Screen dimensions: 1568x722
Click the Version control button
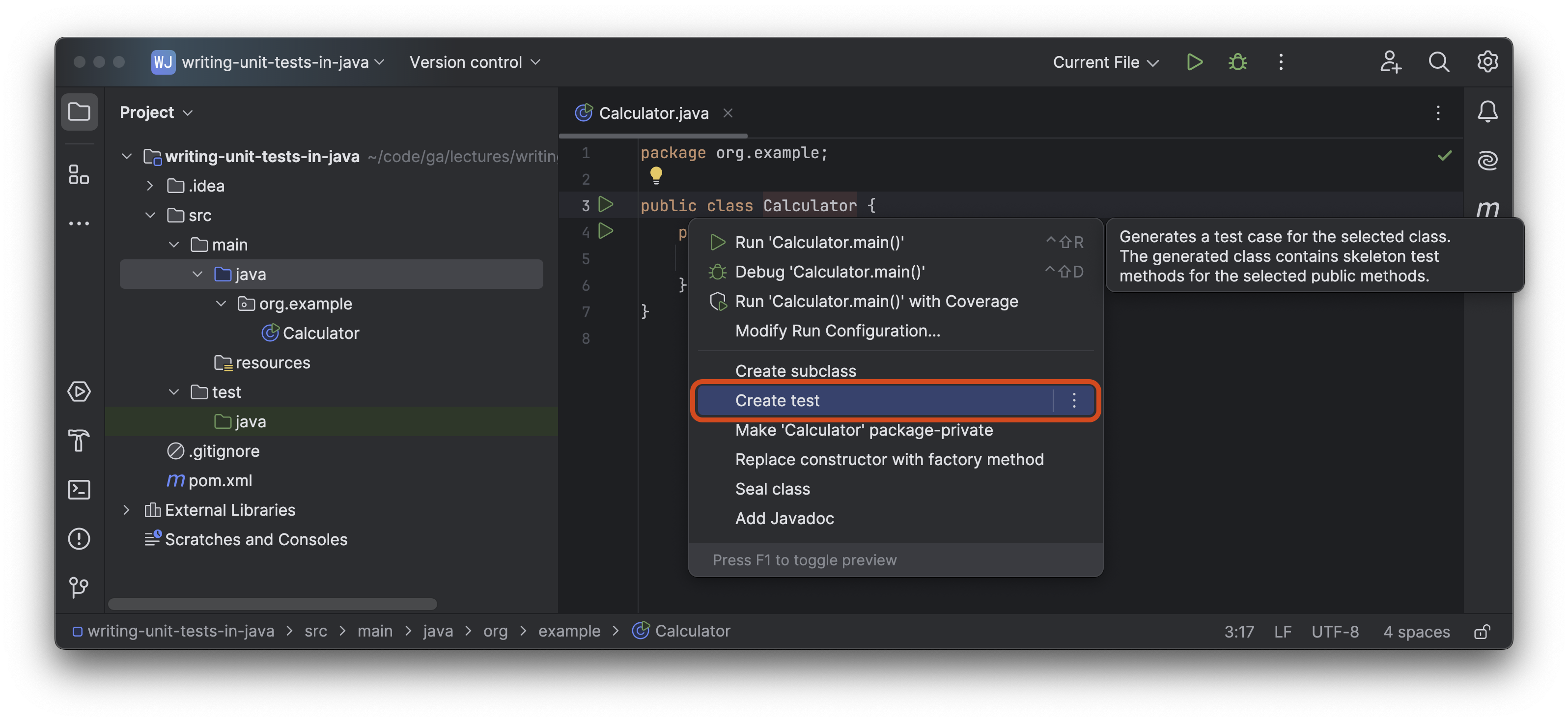[475, 62]
